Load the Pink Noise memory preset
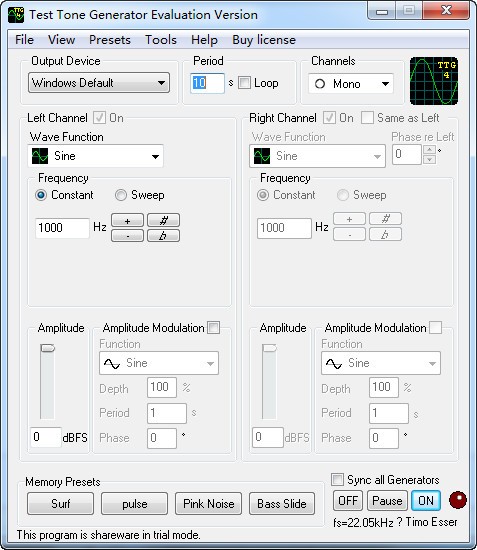The height and width of the screenshot is (550, 477). pyautogui.click(x=209, y=504)
